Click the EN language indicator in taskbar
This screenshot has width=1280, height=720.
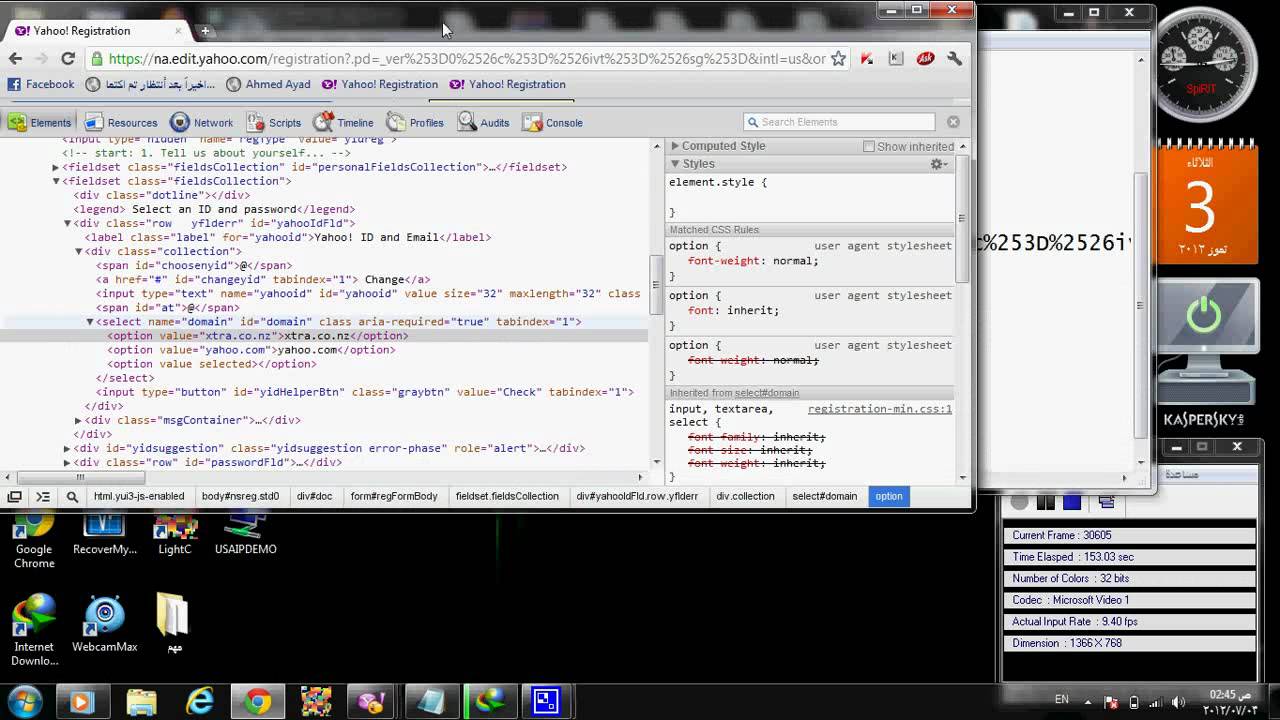pos(1061,700)
